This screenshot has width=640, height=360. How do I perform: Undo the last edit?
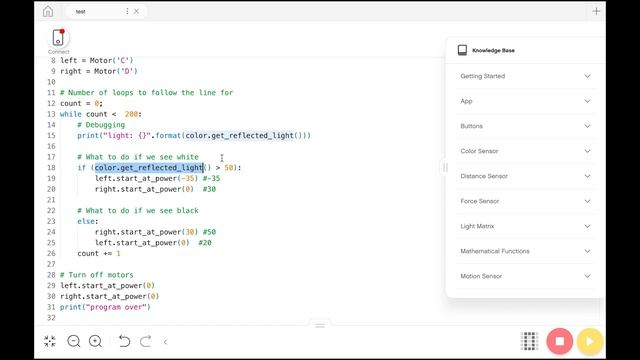click(124, 341)
